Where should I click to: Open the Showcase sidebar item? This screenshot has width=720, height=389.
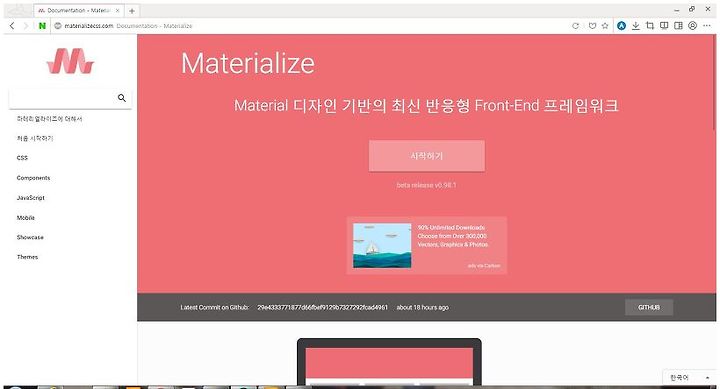[x=30, y=237]
